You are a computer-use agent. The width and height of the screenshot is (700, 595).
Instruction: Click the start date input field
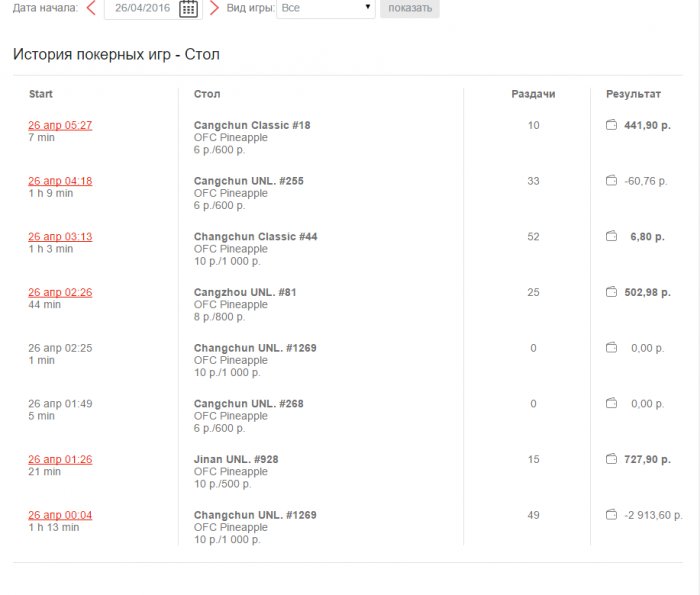click(141, 8)
